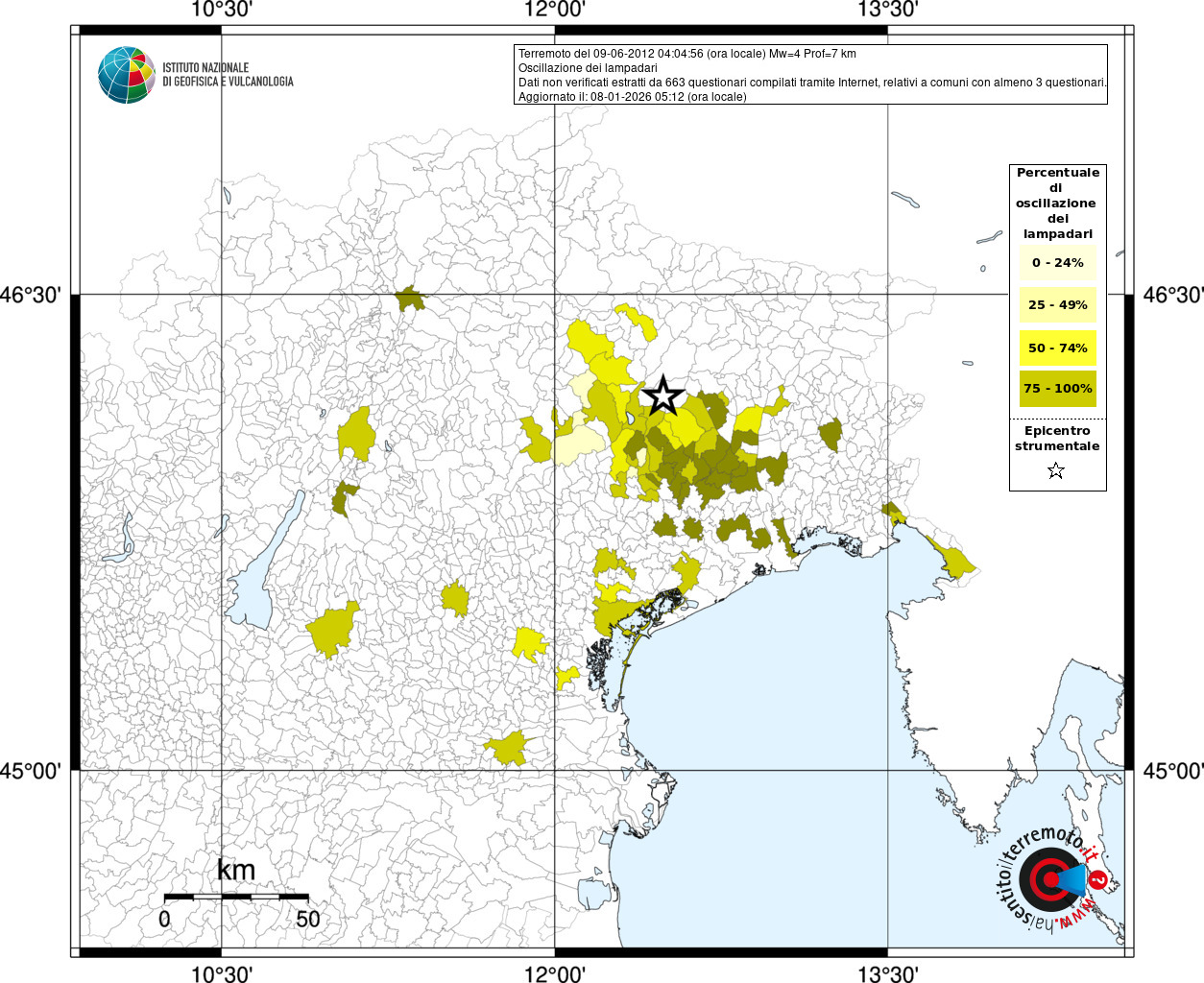Click the bottom 13°30' longitude label

pos(887,973)
